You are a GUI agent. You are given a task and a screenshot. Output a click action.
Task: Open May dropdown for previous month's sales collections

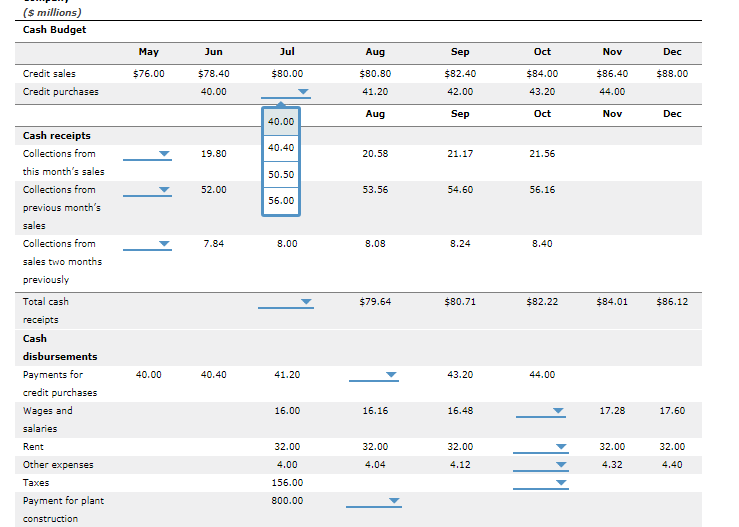pos(148,190)
